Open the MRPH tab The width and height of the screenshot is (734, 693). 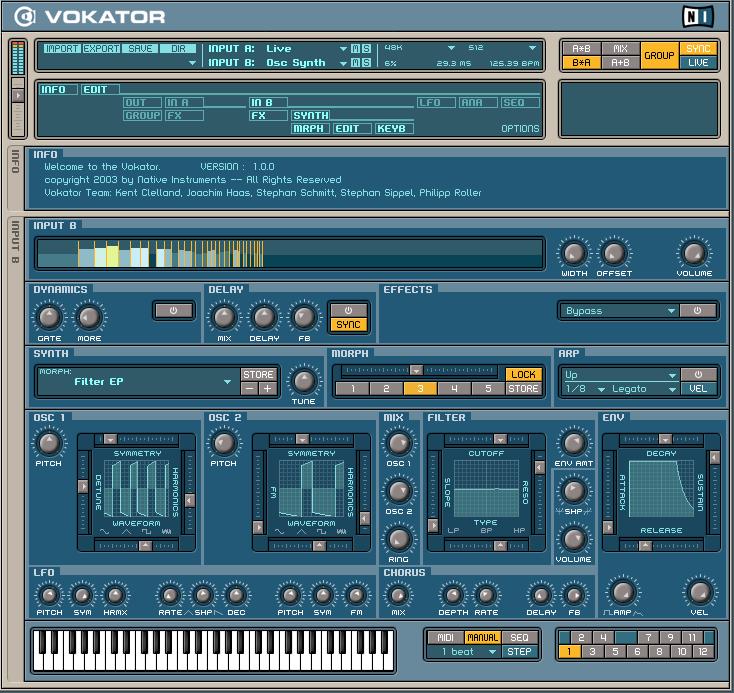point(310,129)
